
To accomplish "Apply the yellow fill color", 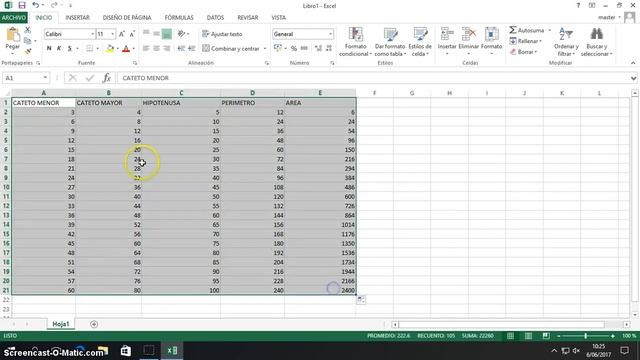I will 110,49.
